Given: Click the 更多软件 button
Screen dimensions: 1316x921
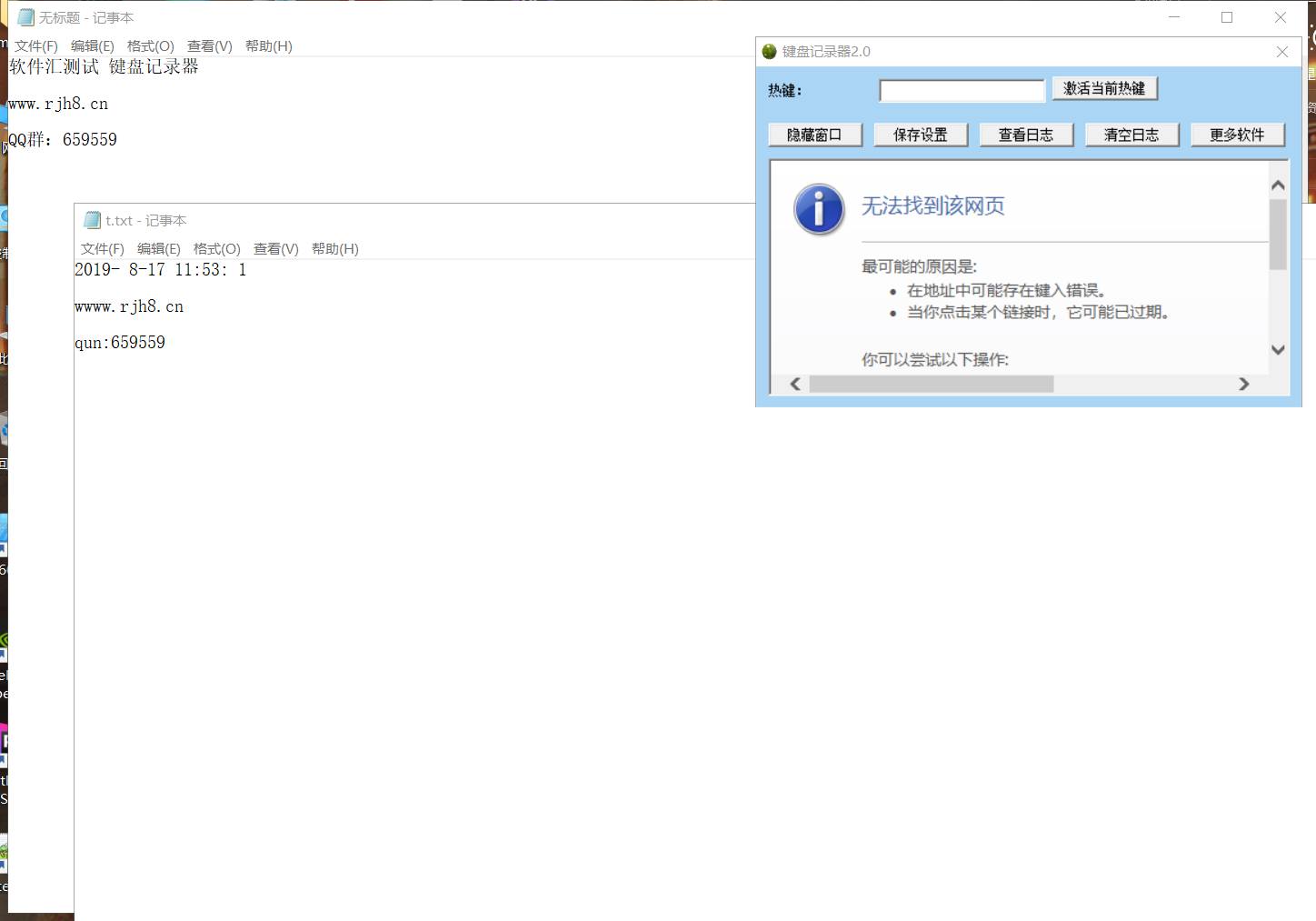Looking at the screenshot, I should coord(1237,135).
